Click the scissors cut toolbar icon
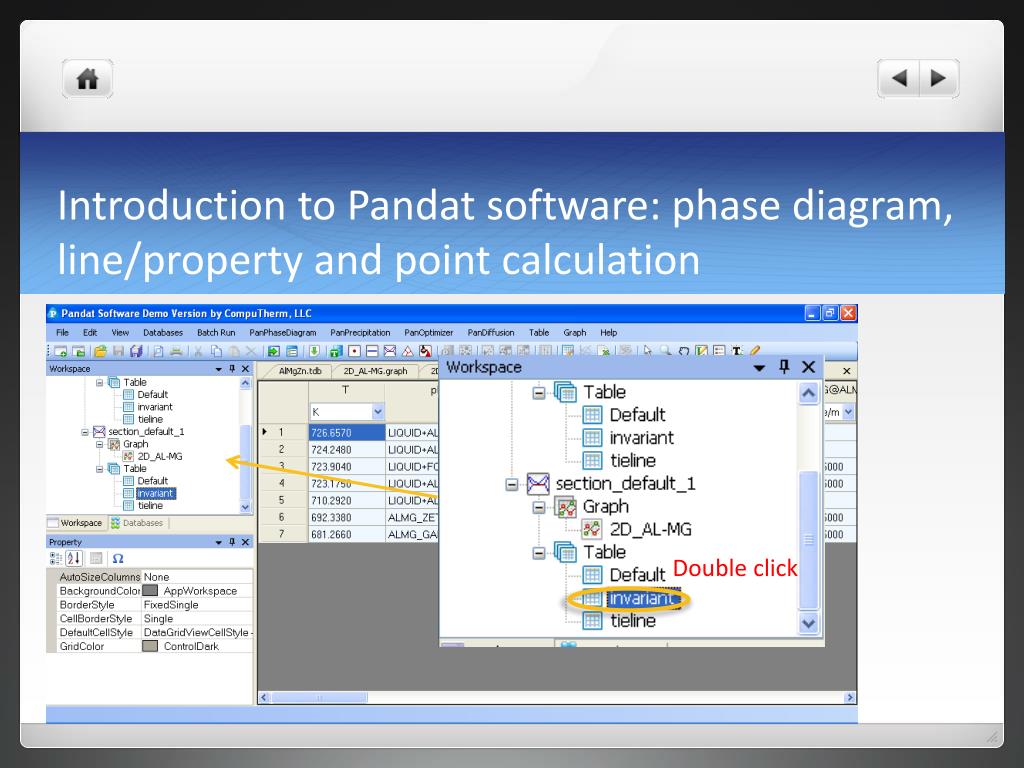Screen dimensions: 1024x768 pos(198,351)
